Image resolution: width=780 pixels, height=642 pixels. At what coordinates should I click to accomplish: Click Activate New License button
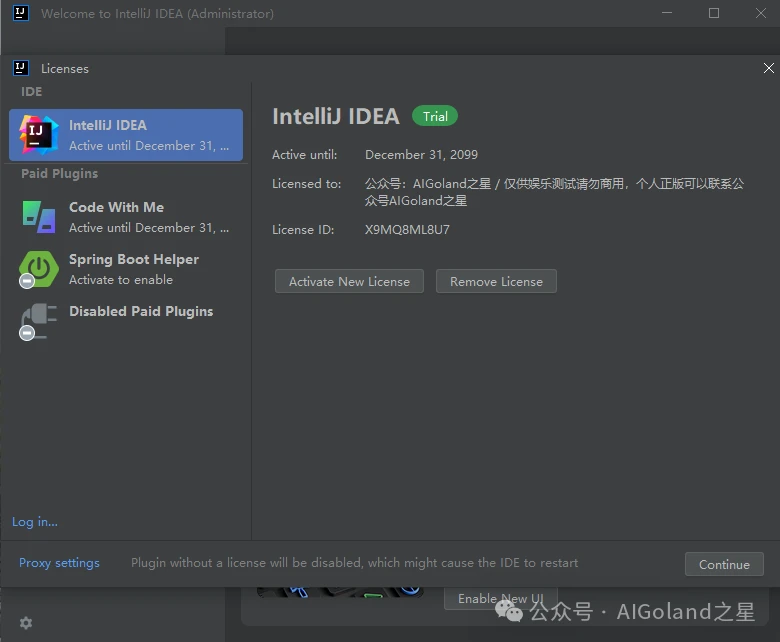tap(349, 281)
